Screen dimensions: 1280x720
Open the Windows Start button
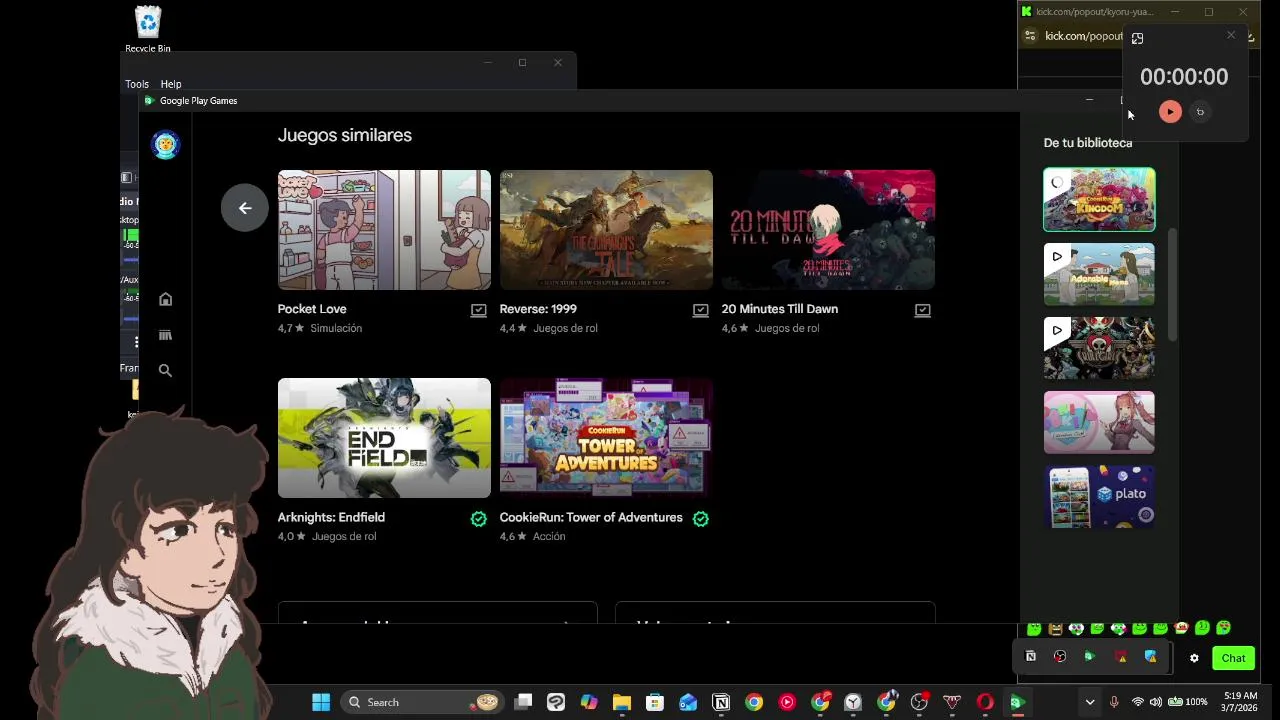click(x=321, y=702)
